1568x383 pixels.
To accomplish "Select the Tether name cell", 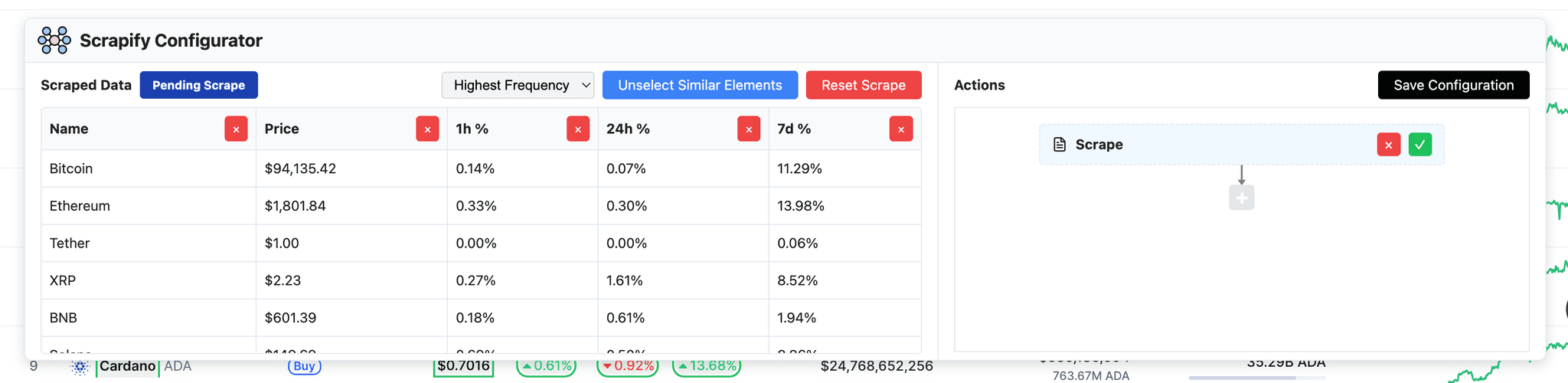I will click(149, 244).
